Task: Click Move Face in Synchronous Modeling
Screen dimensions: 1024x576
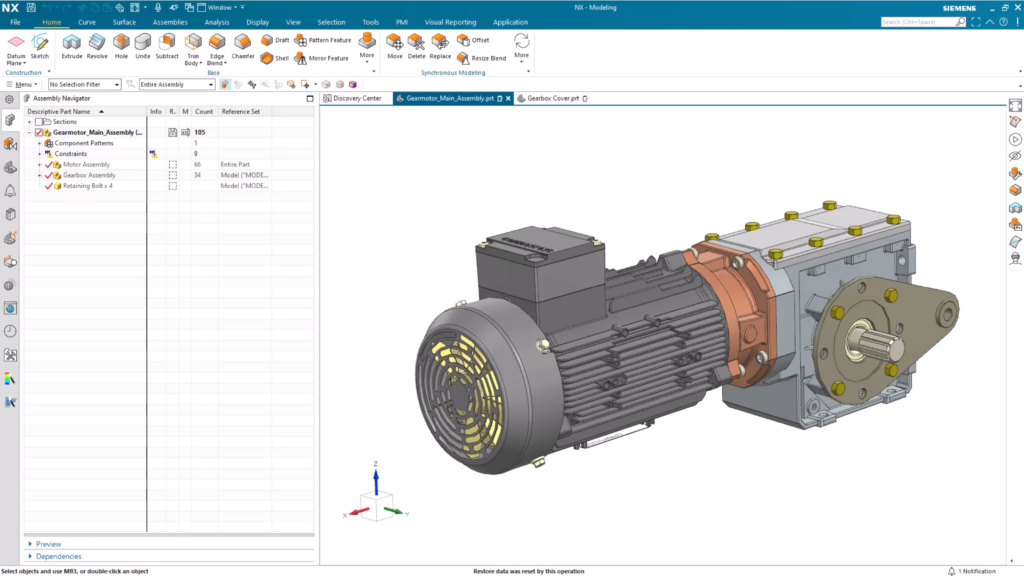Action: tap(394, 46)
